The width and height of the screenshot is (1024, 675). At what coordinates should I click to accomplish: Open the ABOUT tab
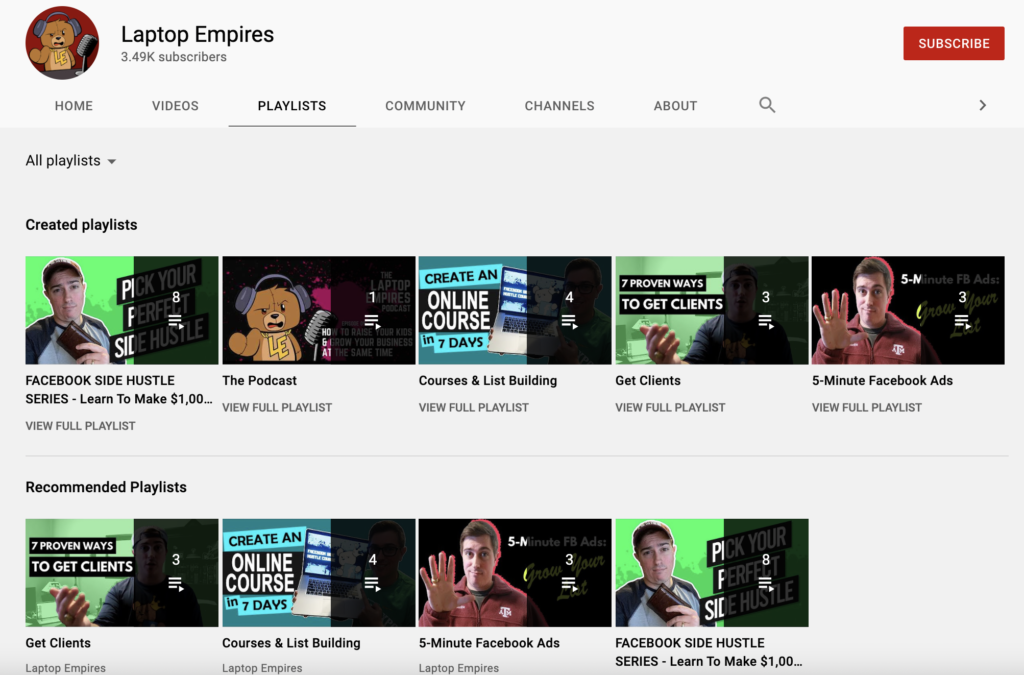(x=675, y=106)
